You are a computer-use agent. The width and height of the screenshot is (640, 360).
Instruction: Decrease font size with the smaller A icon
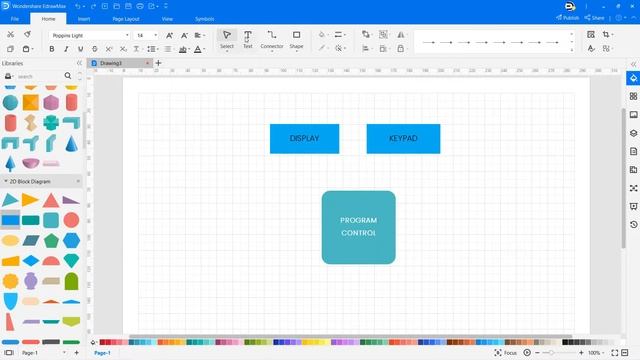pyautogui.click(x=184, y=36)
